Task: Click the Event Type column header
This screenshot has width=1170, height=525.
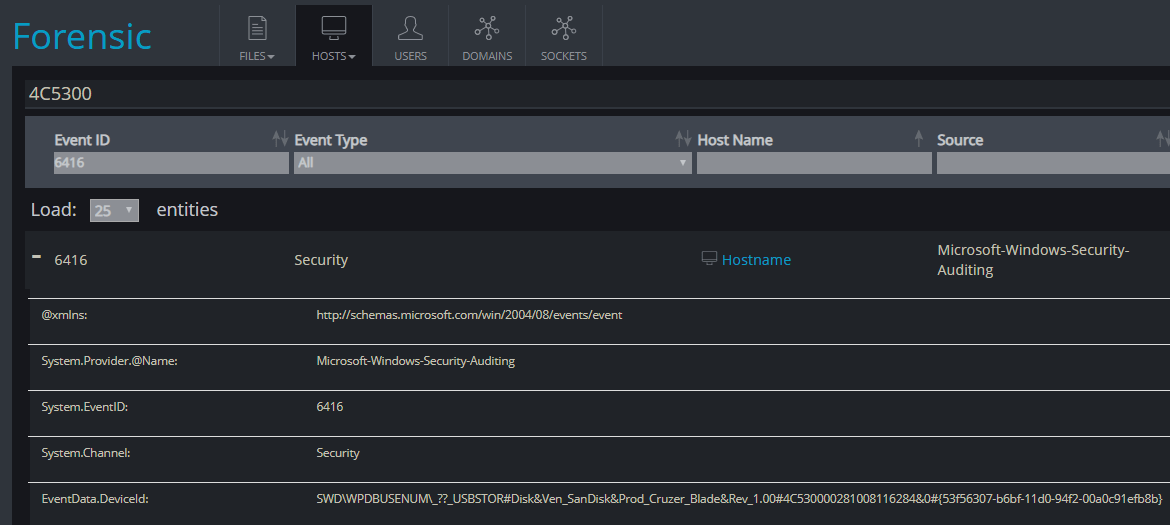Action: pyautogui.click(x=331, y=140)
